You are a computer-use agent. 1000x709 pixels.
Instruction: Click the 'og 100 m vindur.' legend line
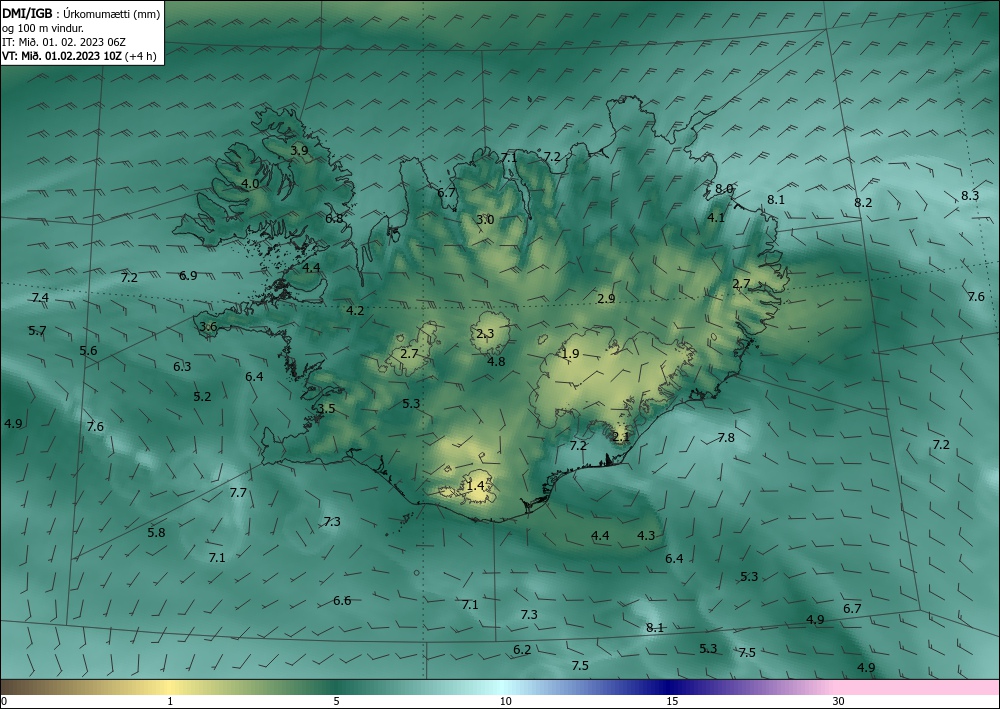(43, 28)
